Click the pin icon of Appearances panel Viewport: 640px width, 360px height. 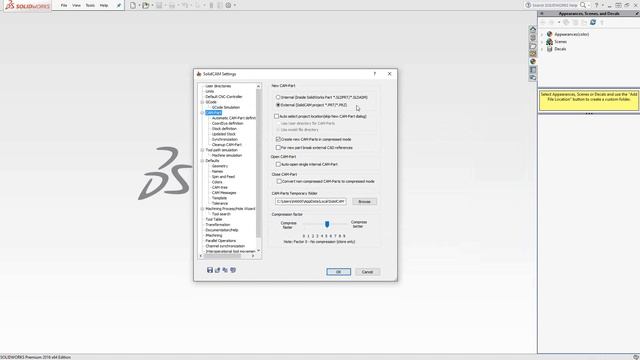click(636, 13)
